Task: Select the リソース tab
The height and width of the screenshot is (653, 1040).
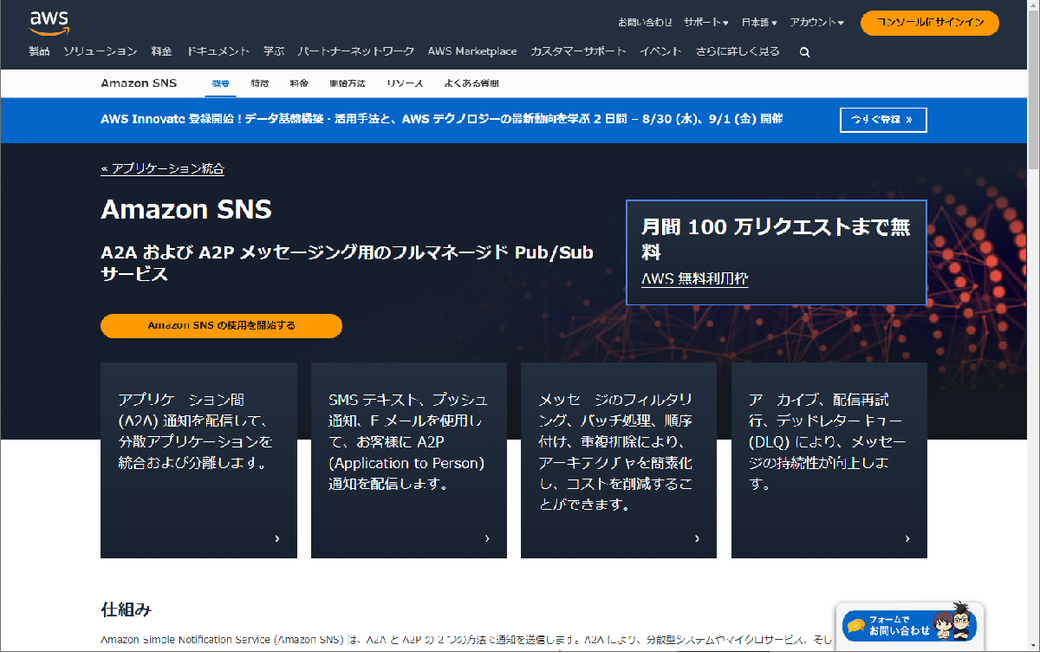Action: pyautogui.click(x=405, y=84)
